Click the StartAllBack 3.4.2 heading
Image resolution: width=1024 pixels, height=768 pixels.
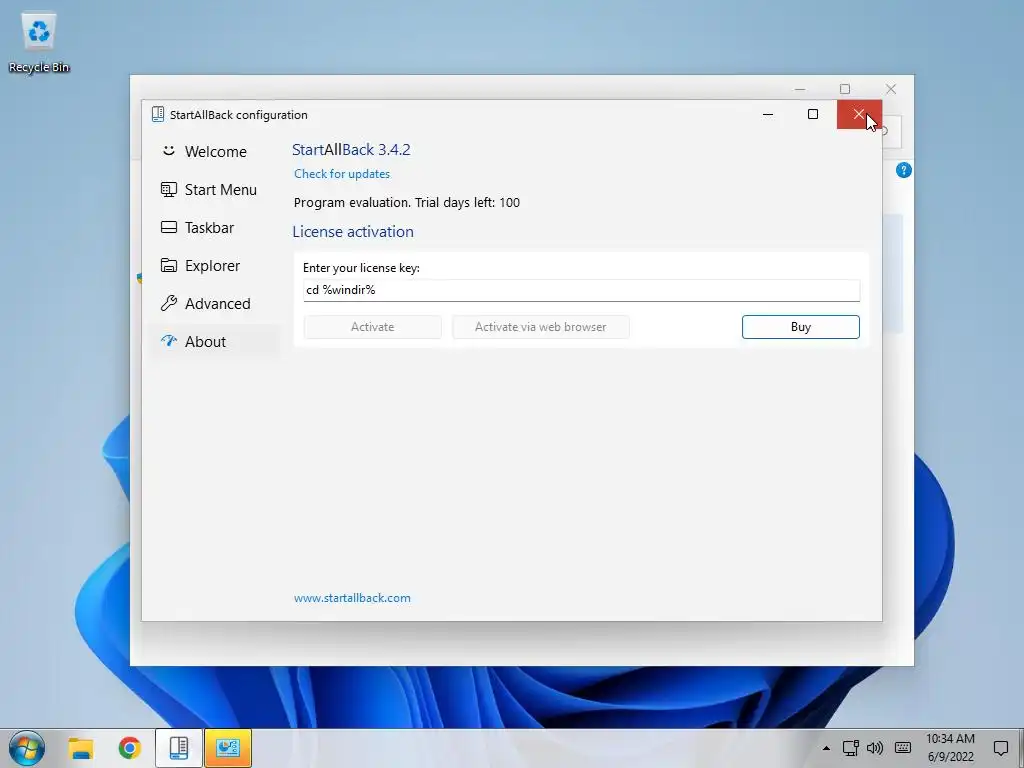(351, 150)
